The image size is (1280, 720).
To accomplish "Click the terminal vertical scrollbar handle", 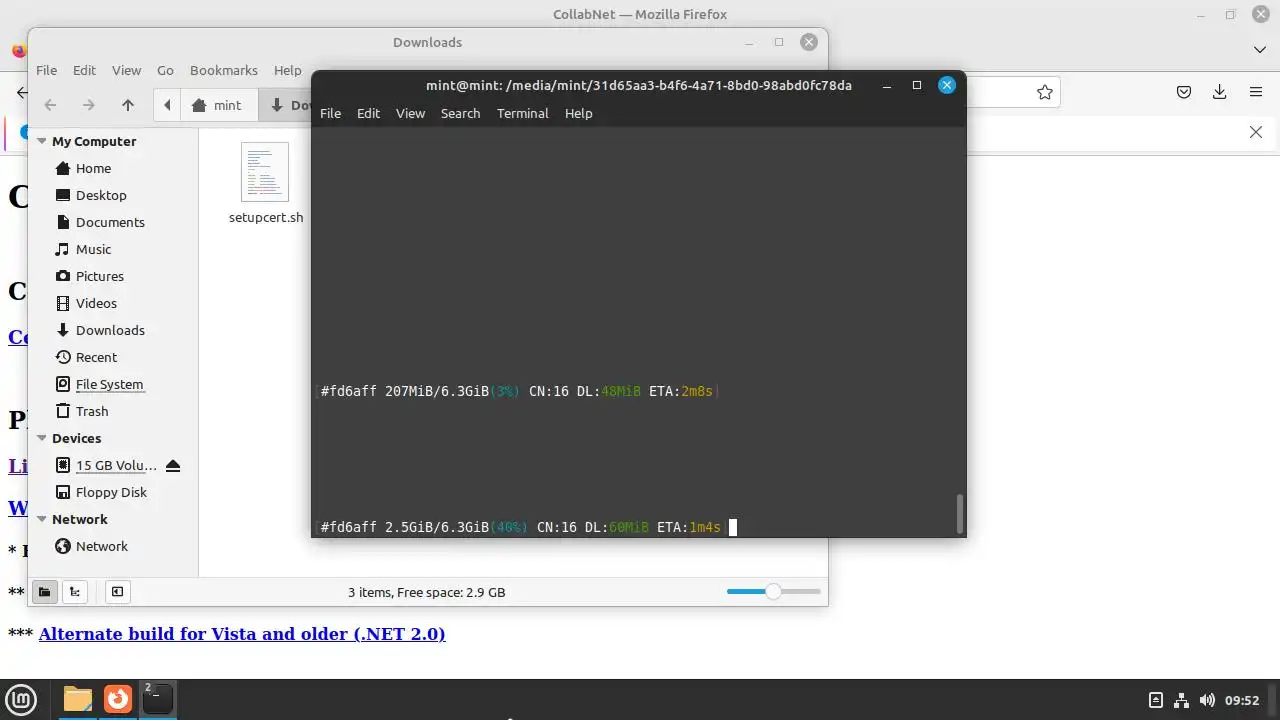I will pos(960,514).
